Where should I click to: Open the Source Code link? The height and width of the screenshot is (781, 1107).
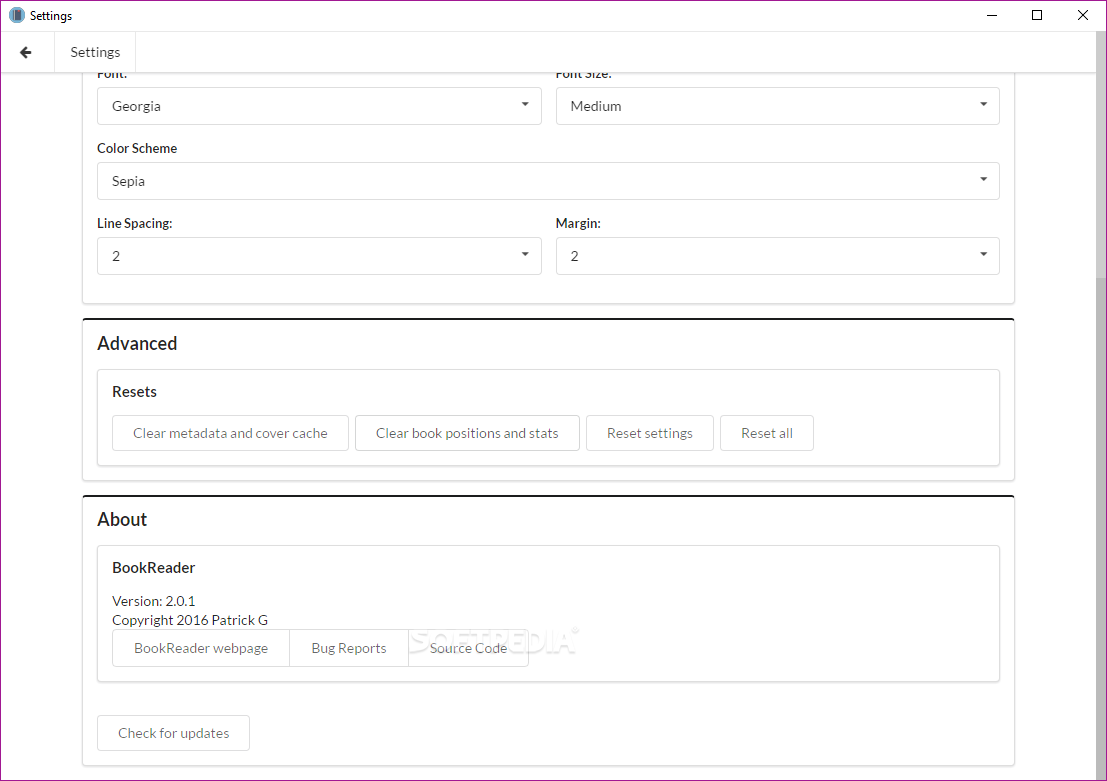coord(468,648)
